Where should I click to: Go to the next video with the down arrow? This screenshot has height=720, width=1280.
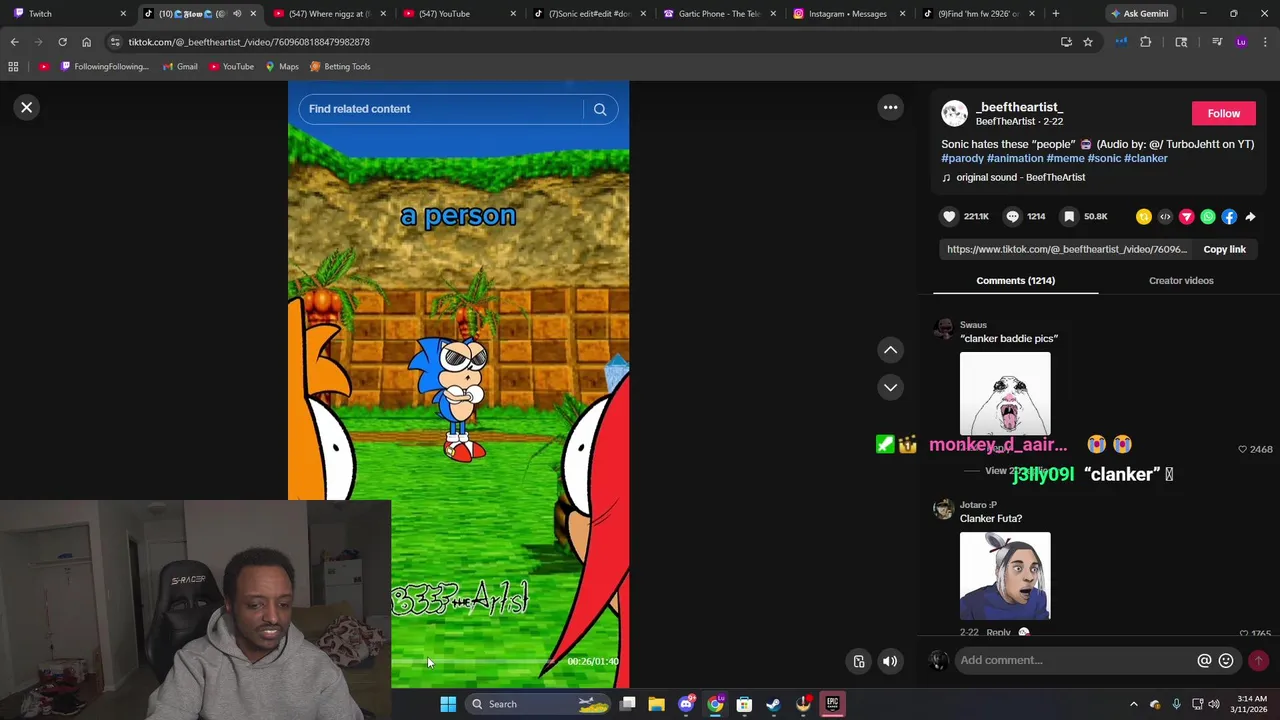point(890,387)
